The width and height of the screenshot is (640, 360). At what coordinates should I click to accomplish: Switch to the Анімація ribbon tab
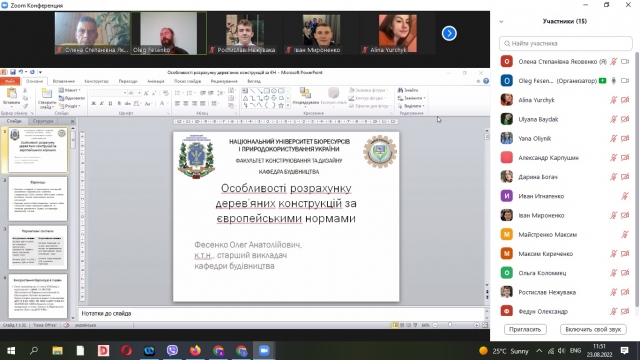pos(156,81)
